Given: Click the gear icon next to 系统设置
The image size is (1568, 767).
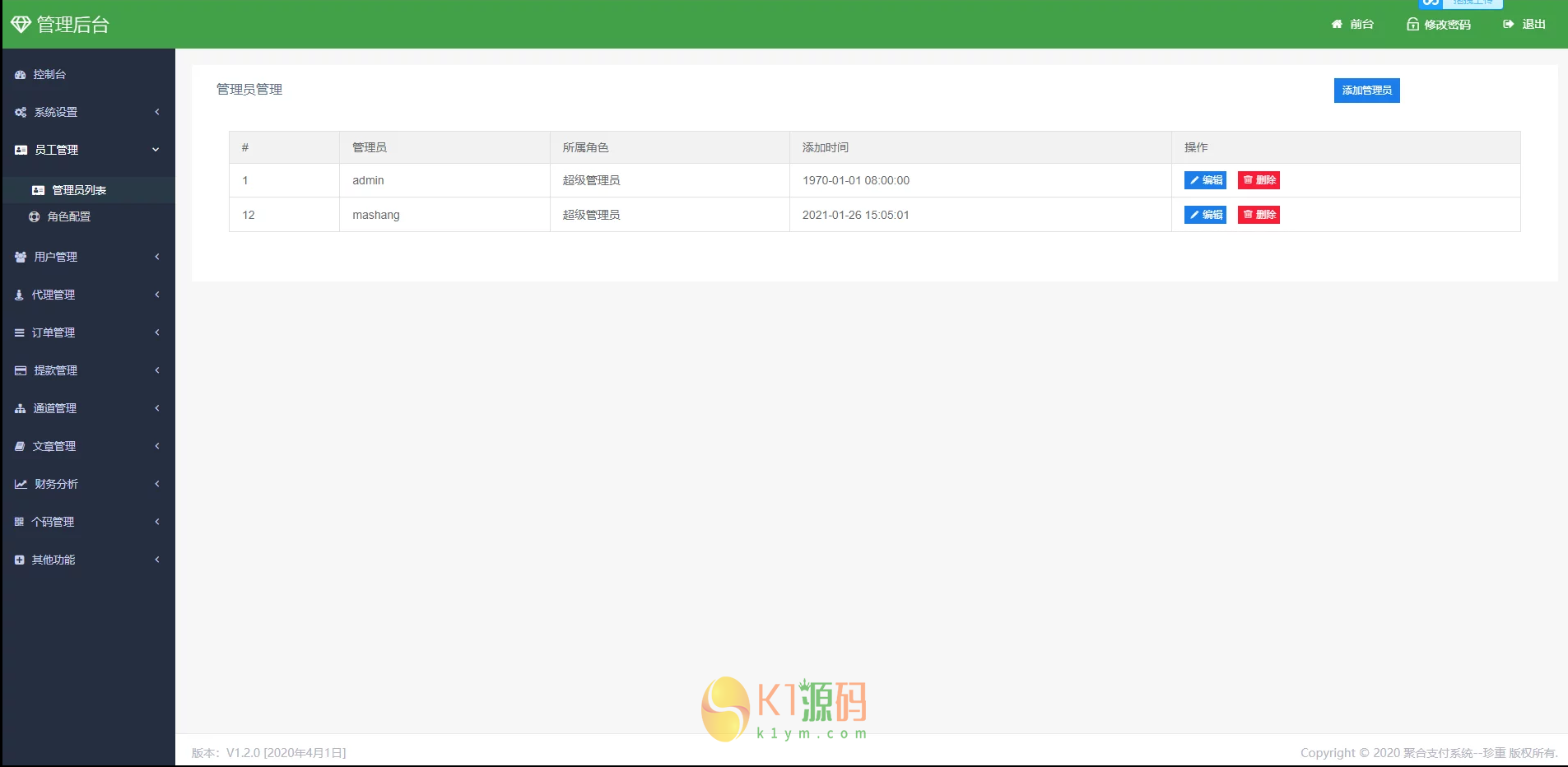Looking at the screenshot, I should (20, 112).
